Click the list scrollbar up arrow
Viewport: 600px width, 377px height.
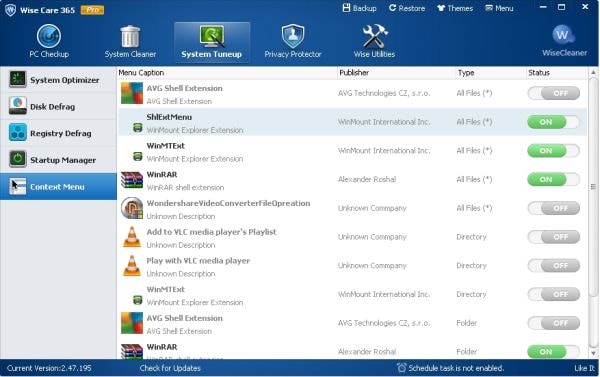pos(593,72)
